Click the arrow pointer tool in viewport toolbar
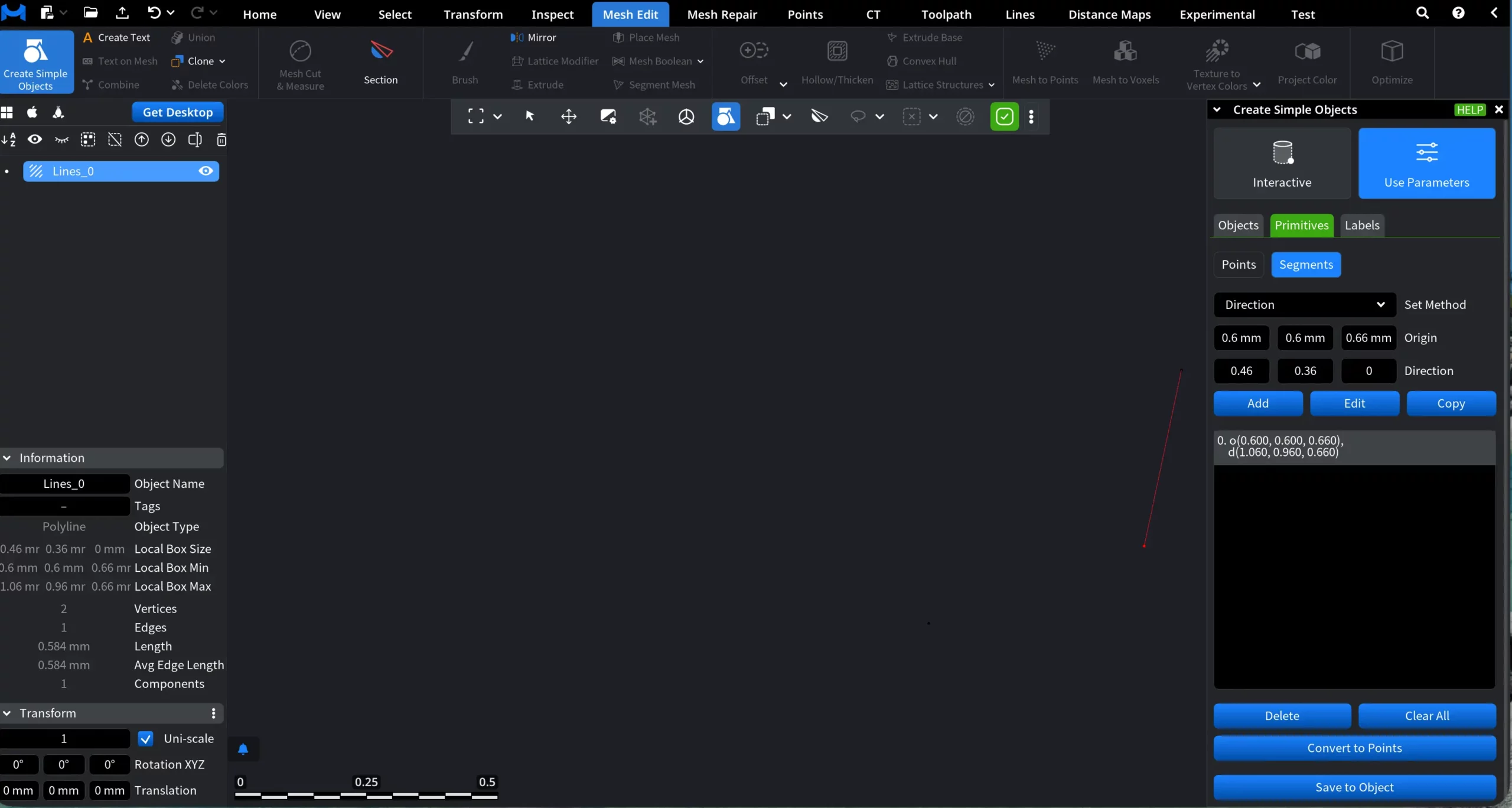The height and width of the screenshot is (808, 1512). (x=530, y=116)
